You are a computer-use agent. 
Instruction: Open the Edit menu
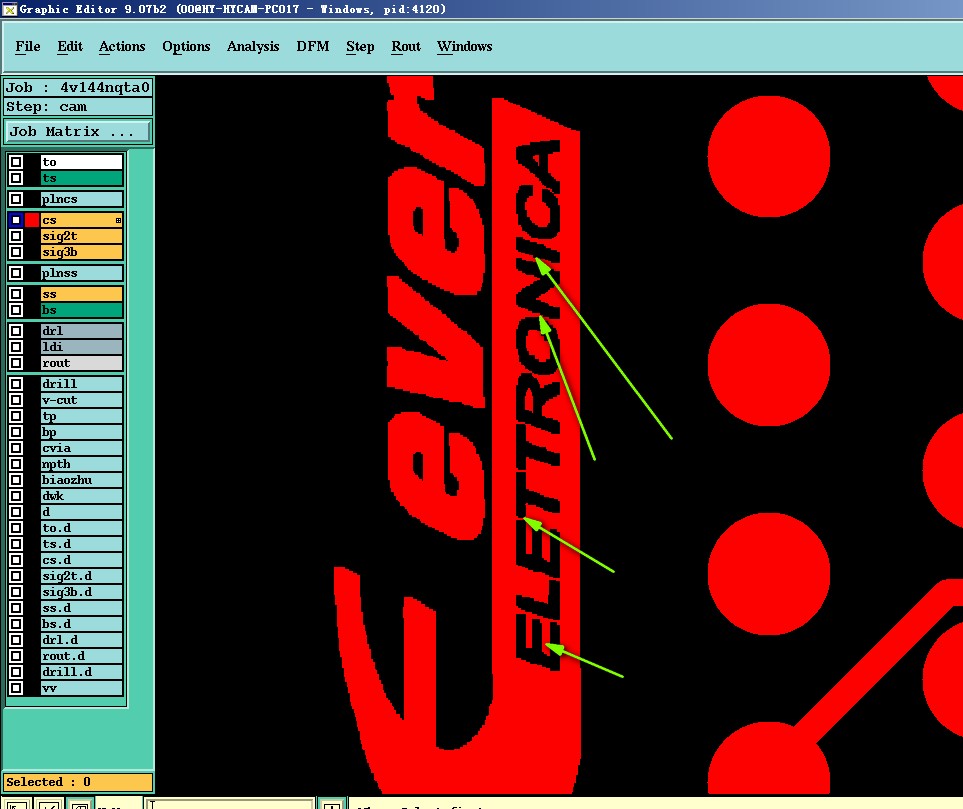click(x=69, y=47)
